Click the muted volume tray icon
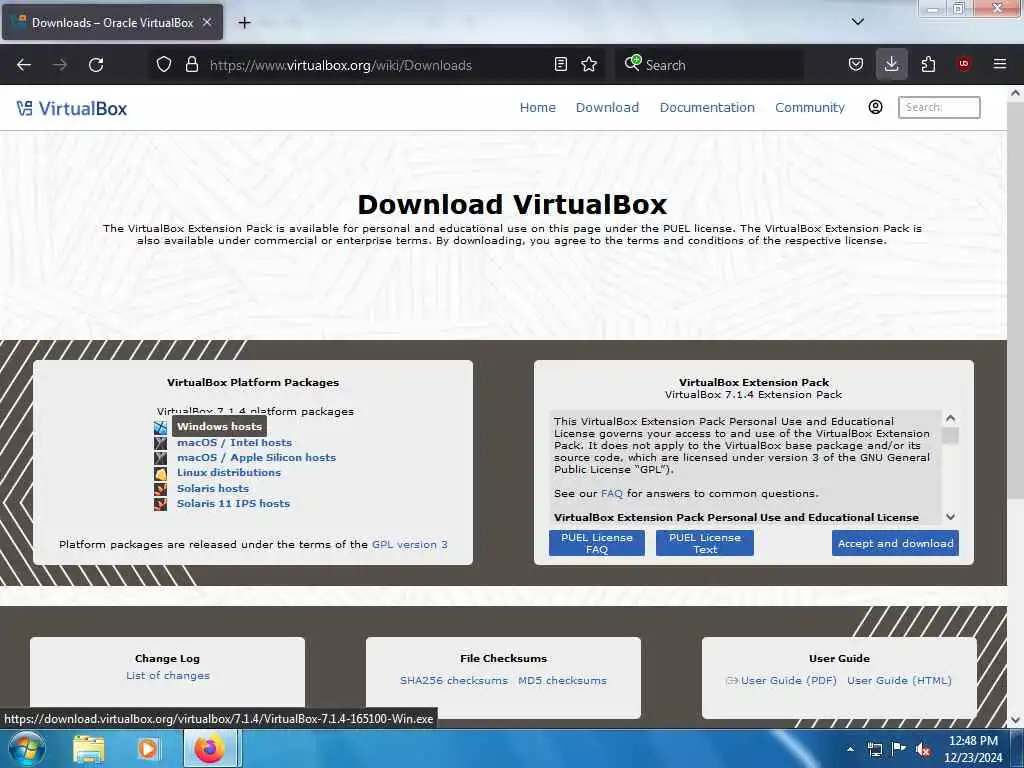 [x=923, y=749]
